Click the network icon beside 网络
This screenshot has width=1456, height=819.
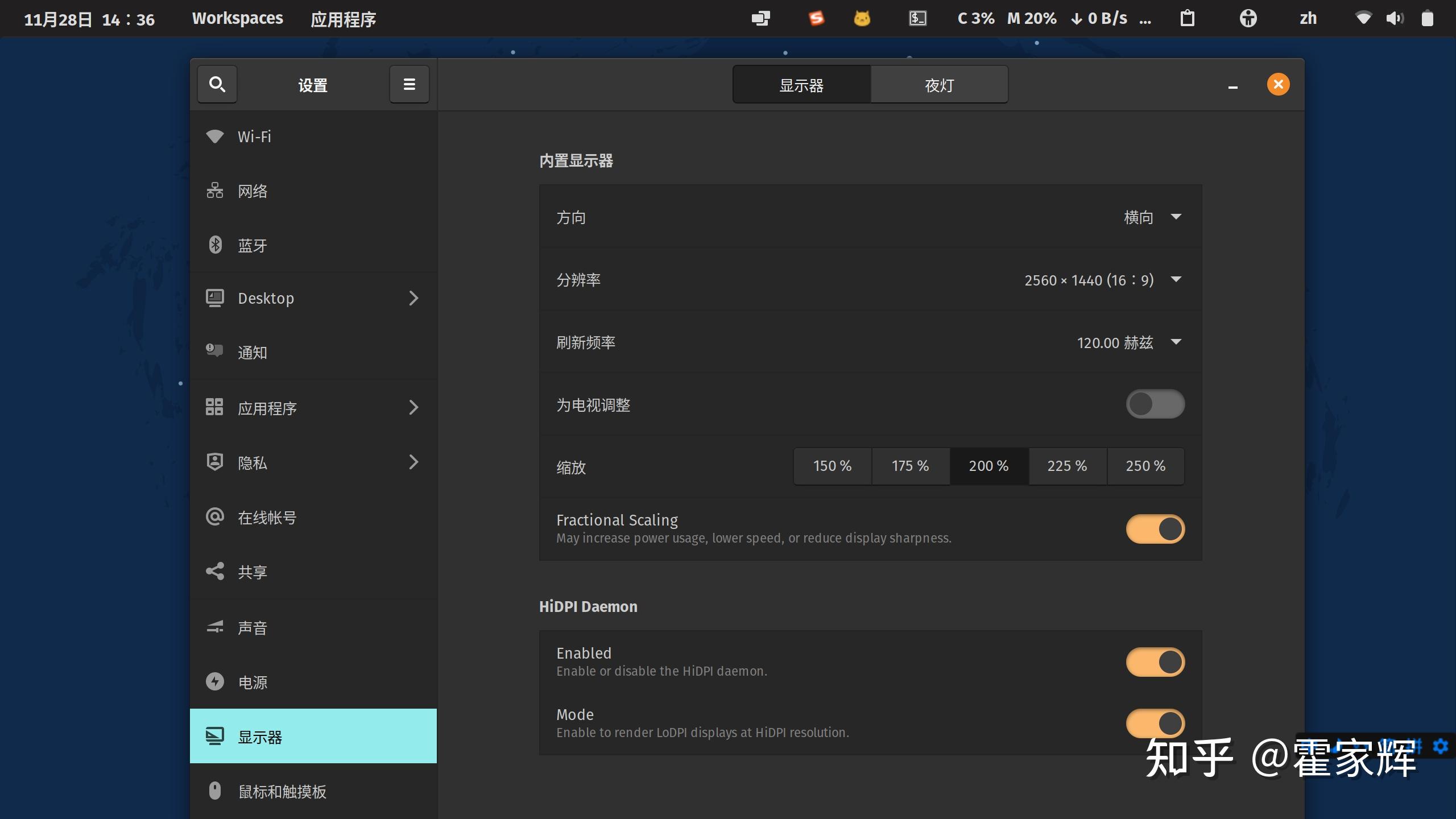coord(214,191)
